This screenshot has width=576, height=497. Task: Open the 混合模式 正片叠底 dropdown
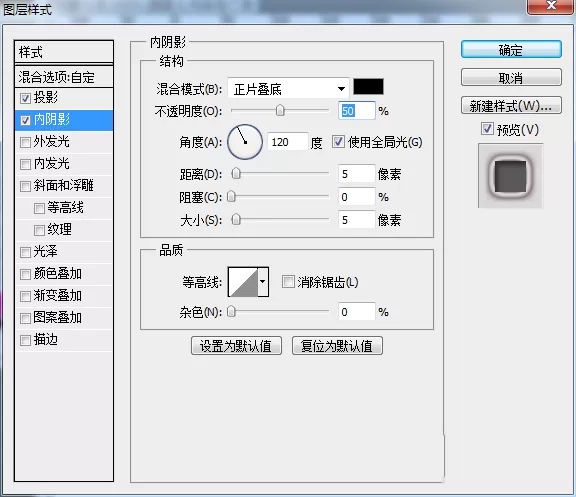[288, 89]
